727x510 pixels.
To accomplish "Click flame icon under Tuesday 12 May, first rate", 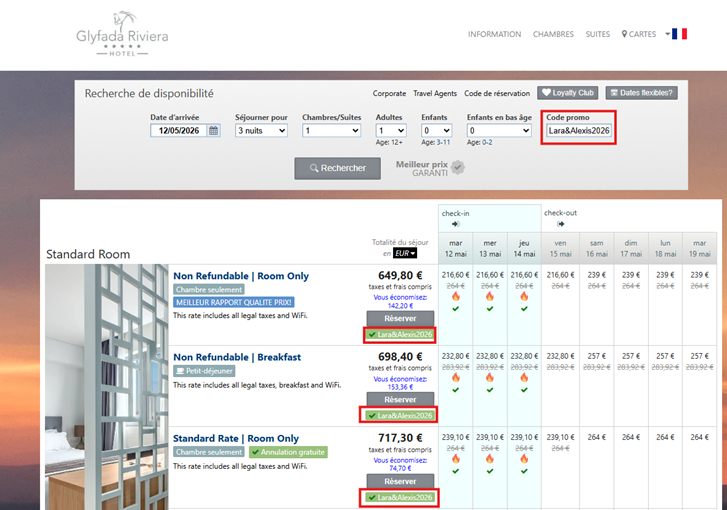I will click(456, 296).
